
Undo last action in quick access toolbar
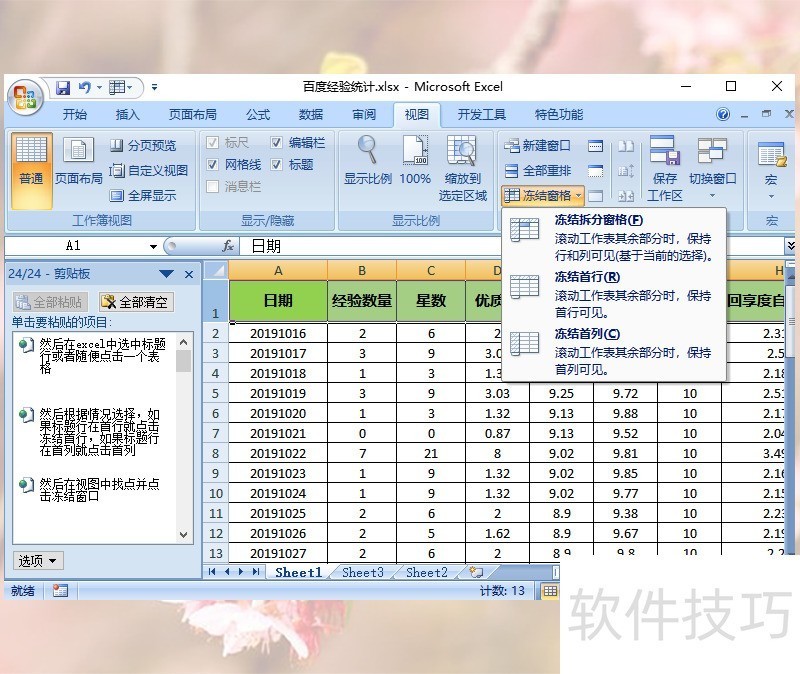(84, 88)
